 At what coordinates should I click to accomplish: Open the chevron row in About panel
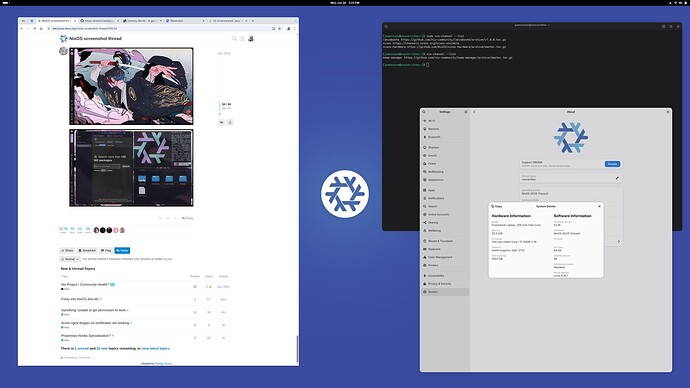[618, 242]
